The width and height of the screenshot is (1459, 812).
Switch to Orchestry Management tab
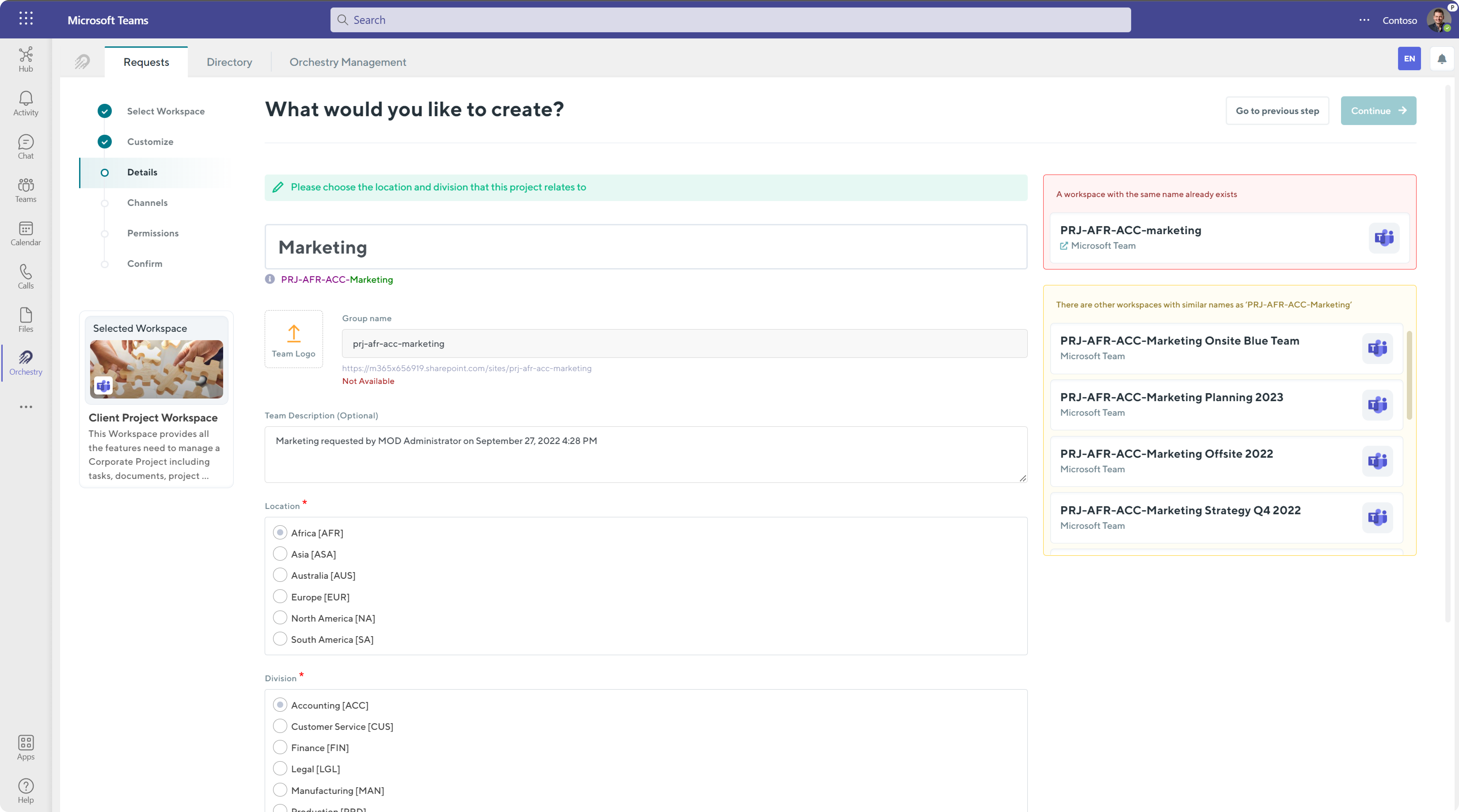point(348,62)
